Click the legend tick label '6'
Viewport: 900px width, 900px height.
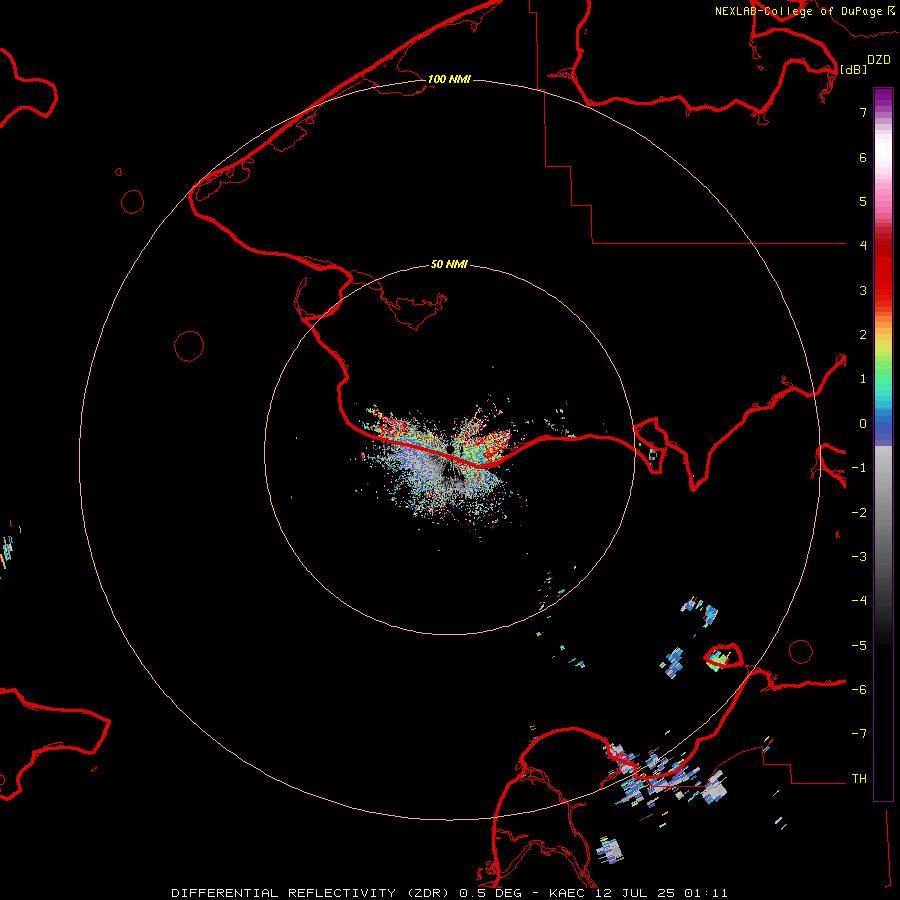click(863, 157)
